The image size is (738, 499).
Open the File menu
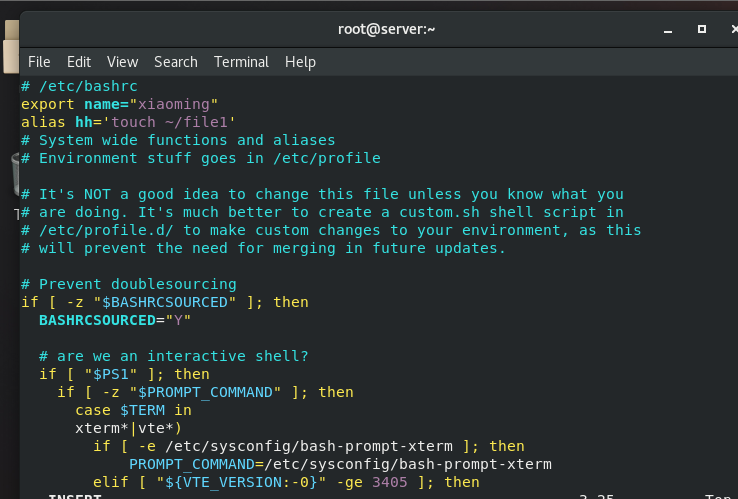click(x=39, y=62)
